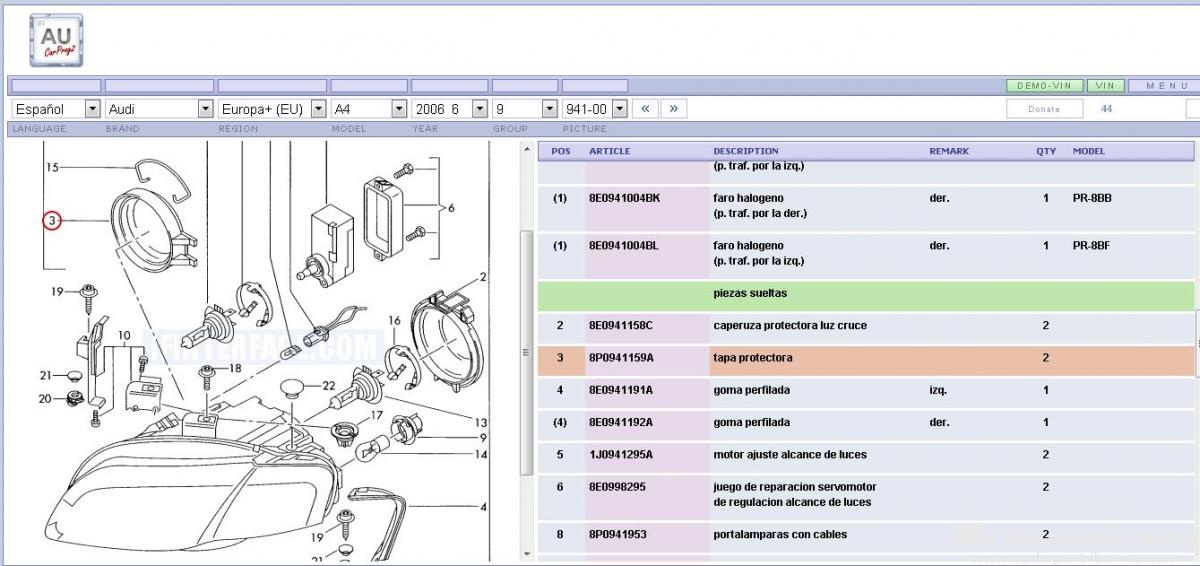Click the number 44 link

[1106, 108]
